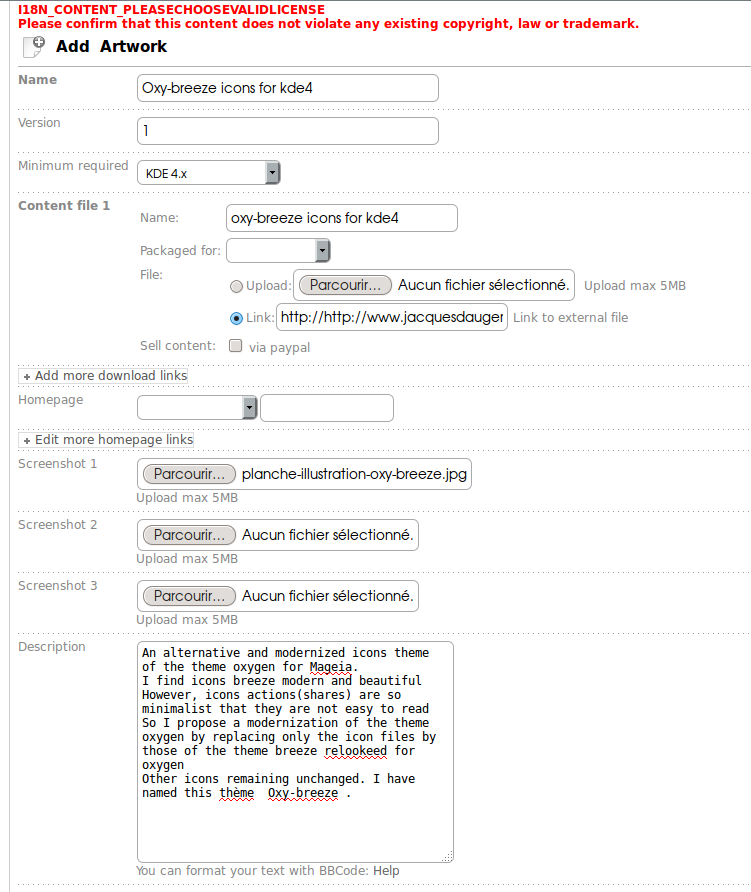The image size is (751, 892).
Task: Click Parcourir button for Screenshot 1
Action: click(x=189, y=474)
